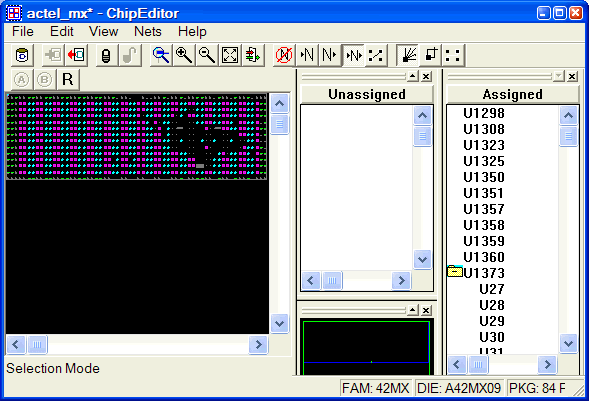Toggle the no-nets display button
Viewport: 589px width, 401px height.
coord(284,55)
